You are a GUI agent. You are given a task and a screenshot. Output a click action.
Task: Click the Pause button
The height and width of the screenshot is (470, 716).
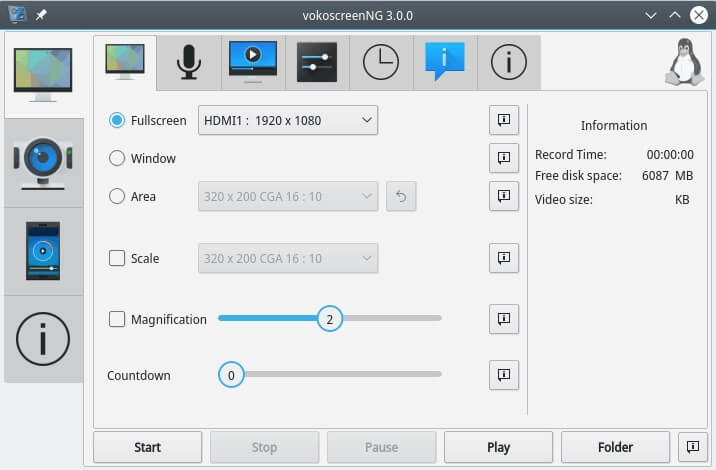click(x=381, y=447)
